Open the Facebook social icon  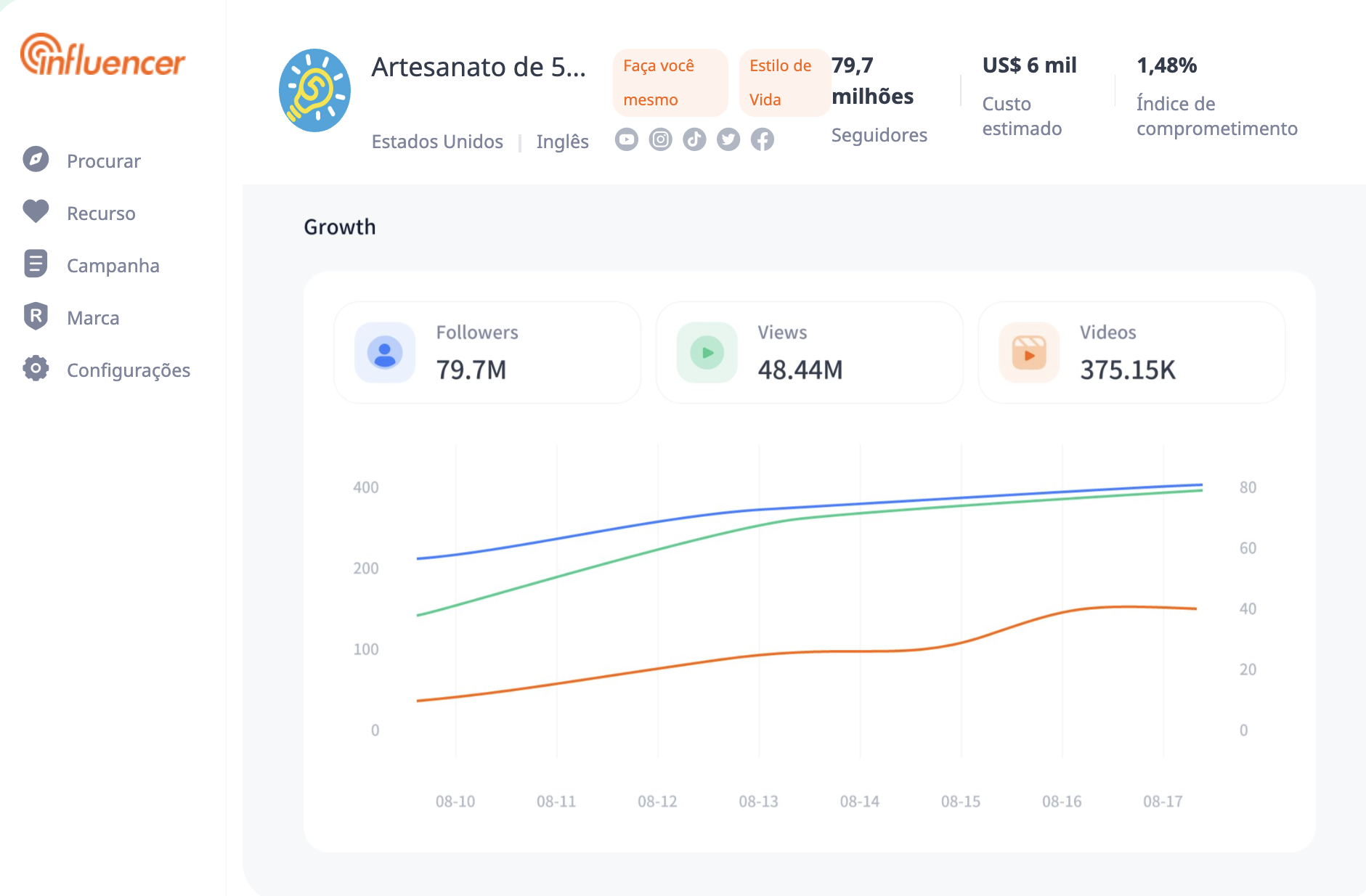763,139
